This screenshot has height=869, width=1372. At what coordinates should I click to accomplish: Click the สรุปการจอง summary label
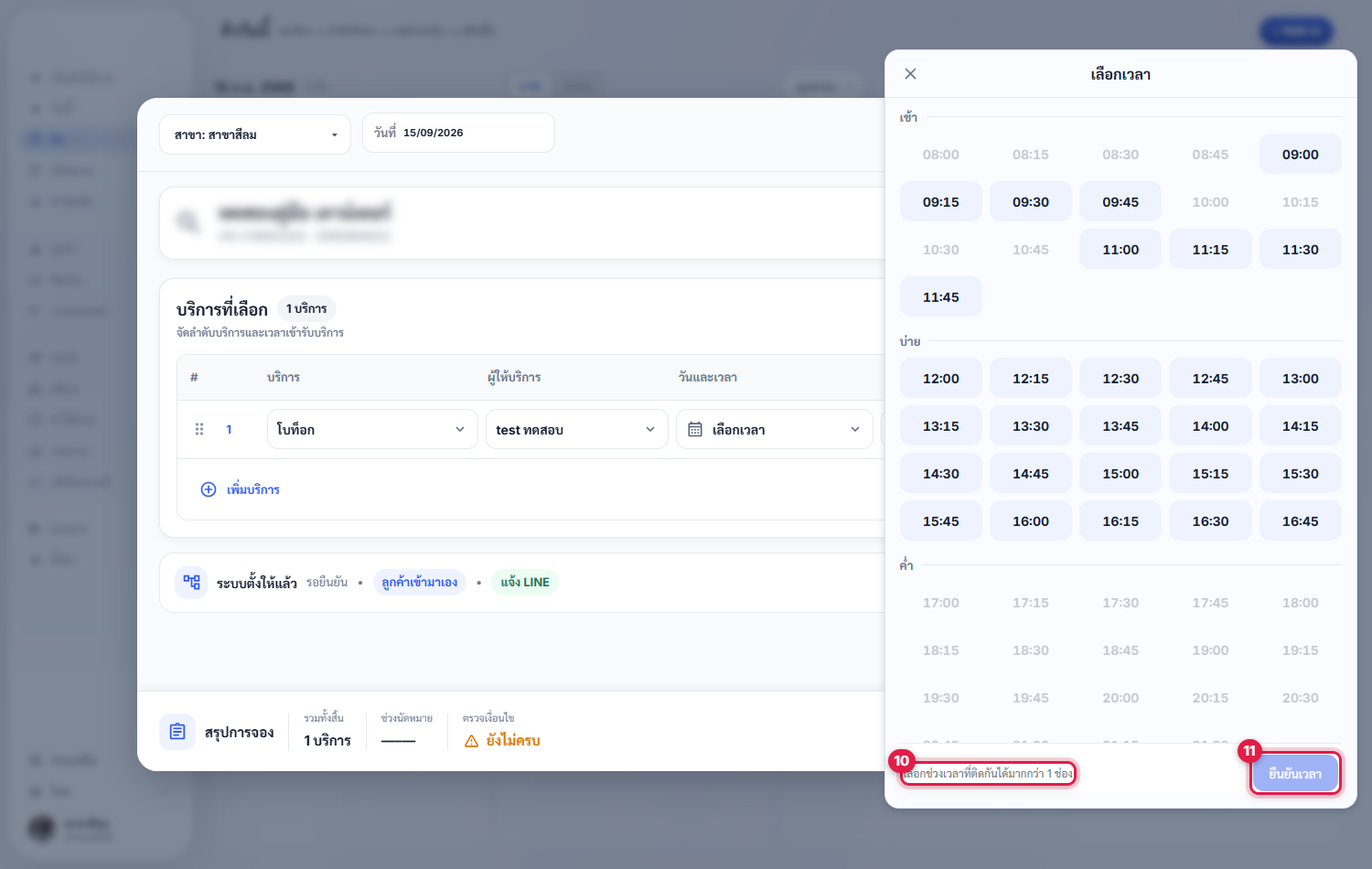coord(240,733)
